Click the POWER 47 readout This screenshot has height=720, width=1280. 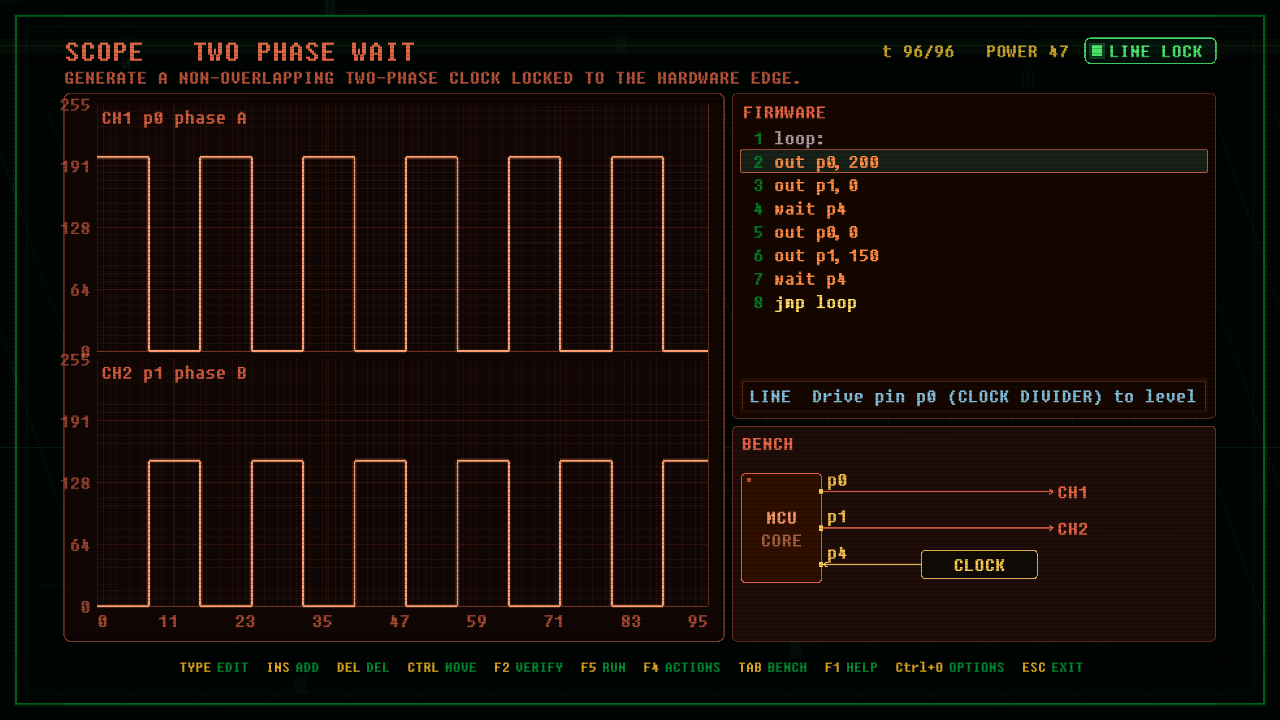tap(1027, 51)
